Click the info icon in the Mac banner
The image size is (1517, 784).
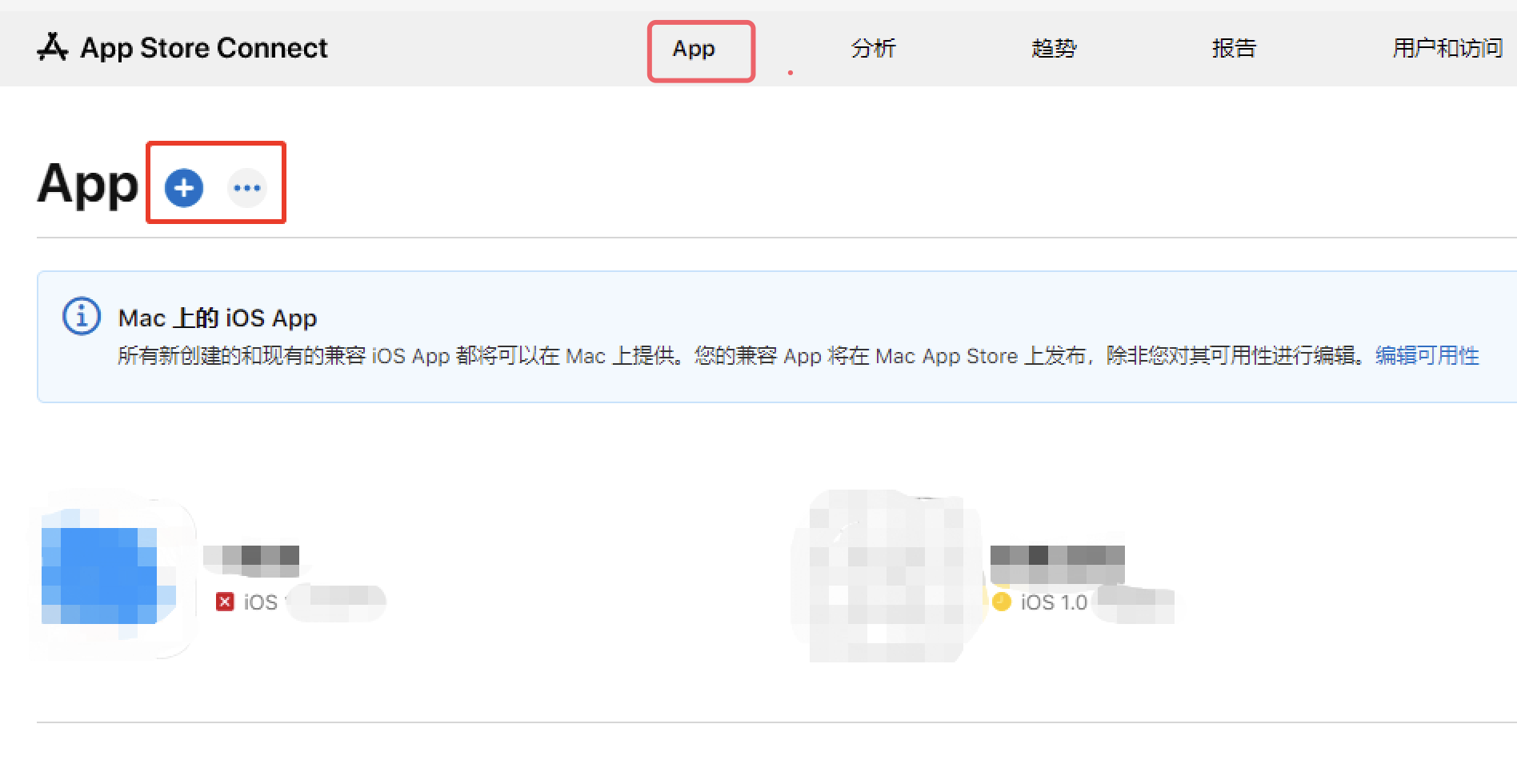82,317
